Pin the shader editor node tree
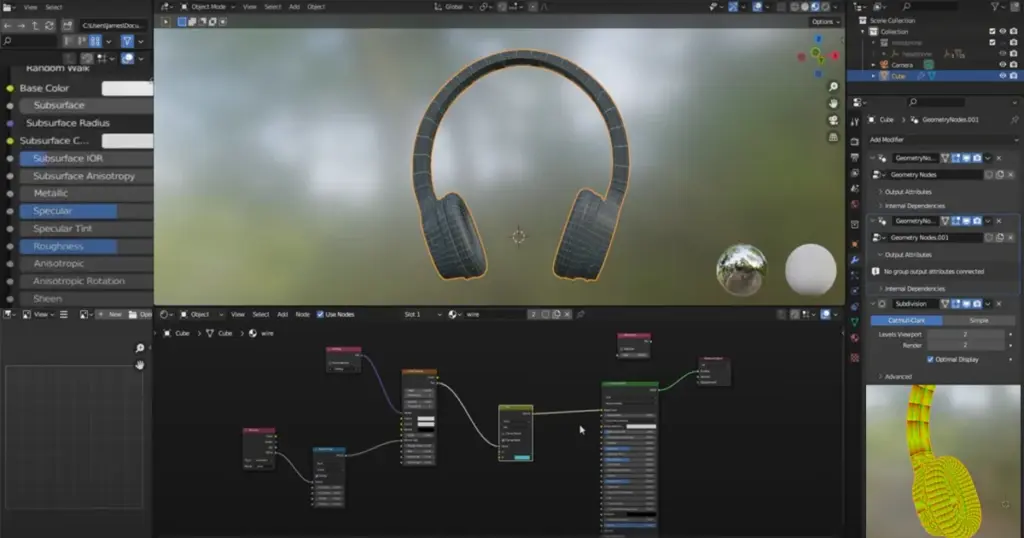Viewport: 1024px width, 538px height. 581,315
